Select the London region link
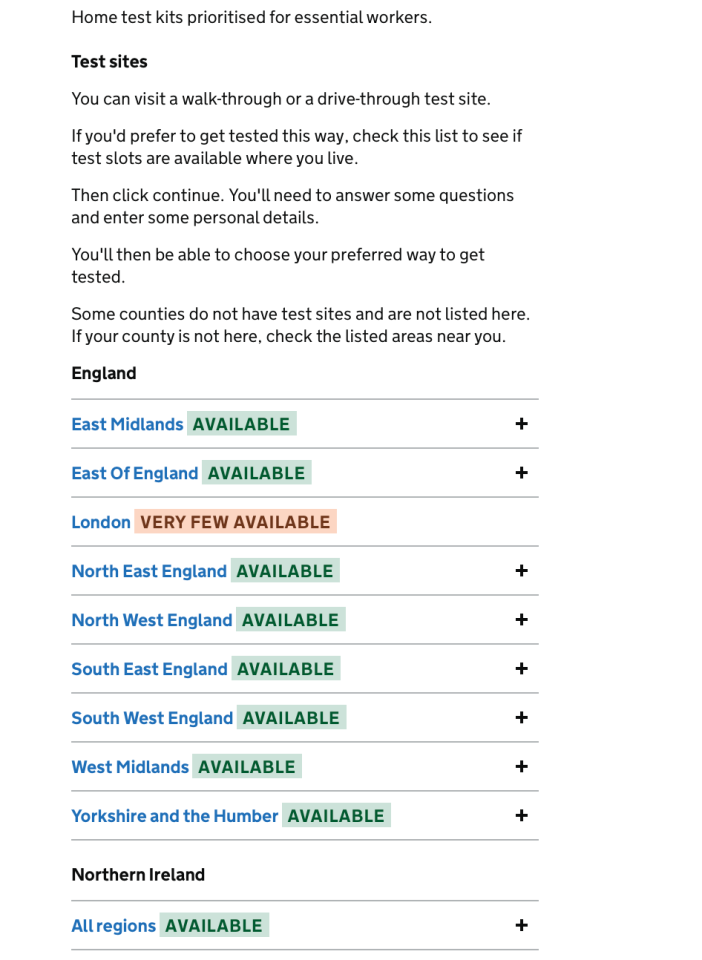Viewport: 702px width, 960px height. [101, 522]
